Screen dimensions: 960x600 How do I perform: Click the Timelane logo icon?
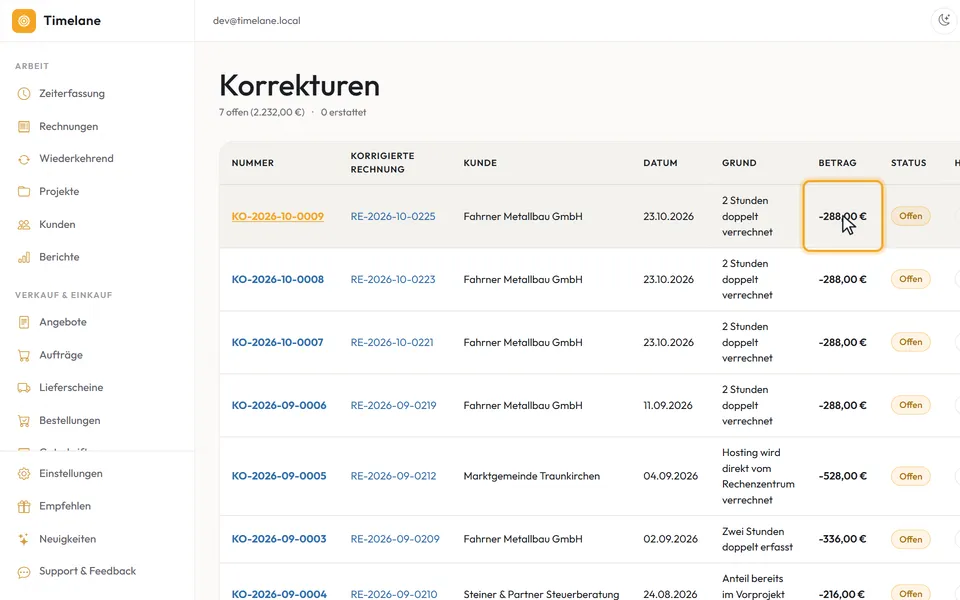pyautogui.click(x=24, y=21)
